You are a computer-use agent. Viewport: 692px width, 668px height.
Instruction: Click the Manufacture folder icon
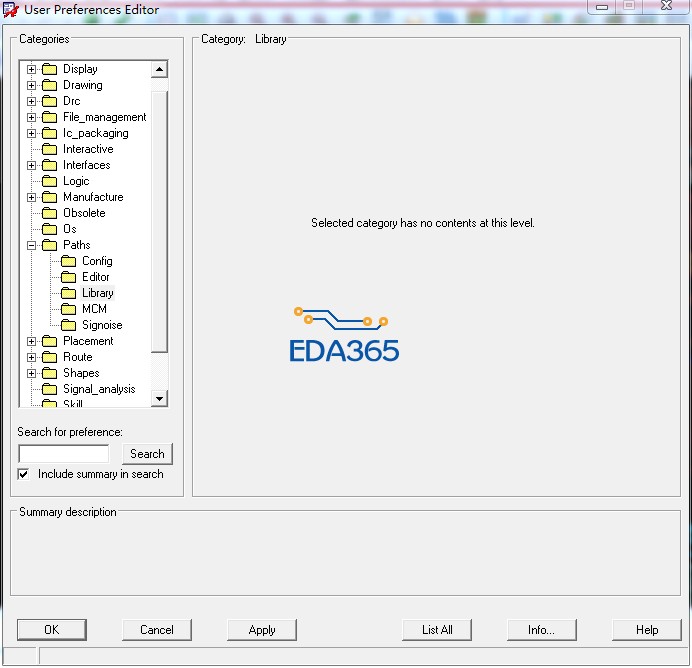pyautogui.click(x=49, y=197)
